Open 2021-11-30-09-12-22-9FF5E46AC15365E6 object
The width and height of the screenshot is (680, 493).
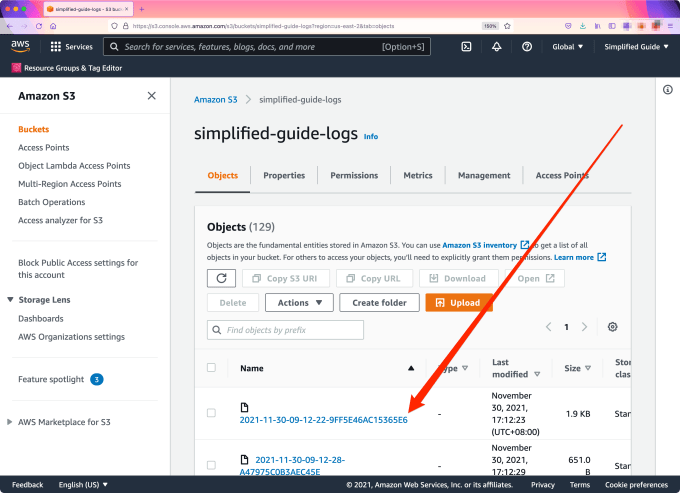(324, 420)
